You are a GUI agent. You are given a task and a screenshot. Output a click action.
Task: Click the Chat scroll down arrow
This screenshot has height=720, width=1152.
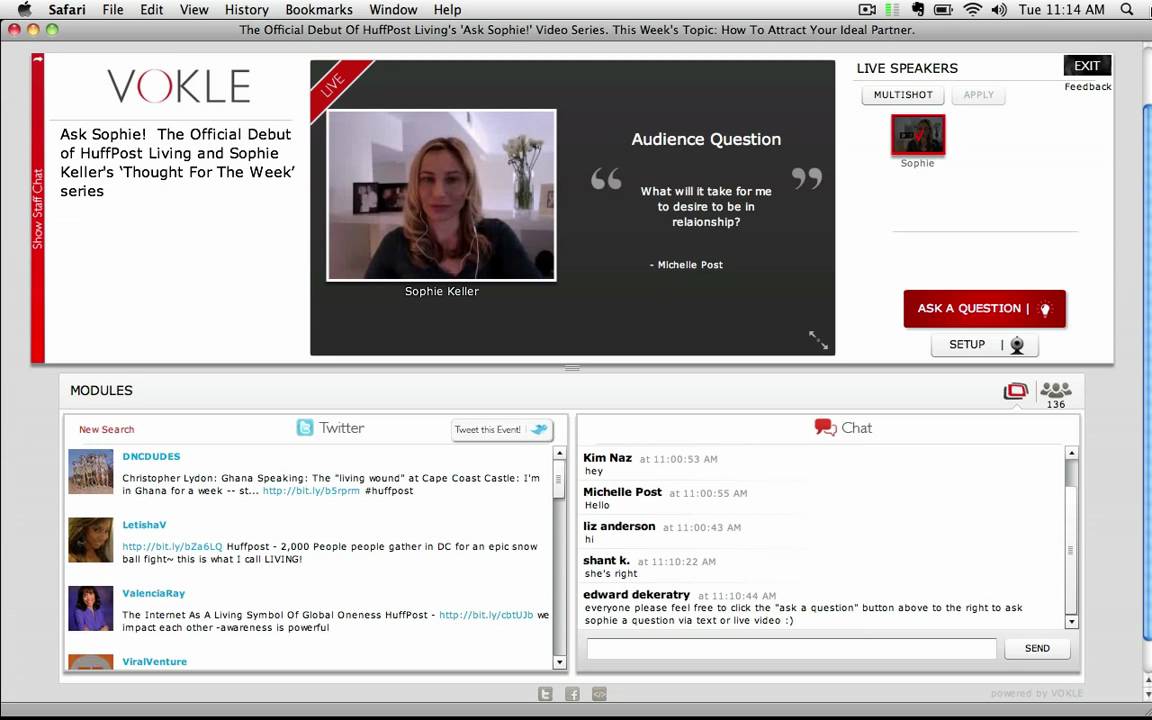1071,622
